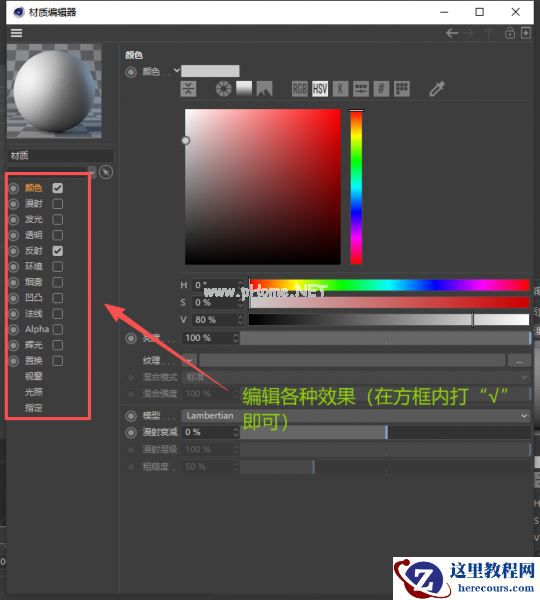
Task: Click the horizontal H hue slider
Action: click(x=389, y=285)
